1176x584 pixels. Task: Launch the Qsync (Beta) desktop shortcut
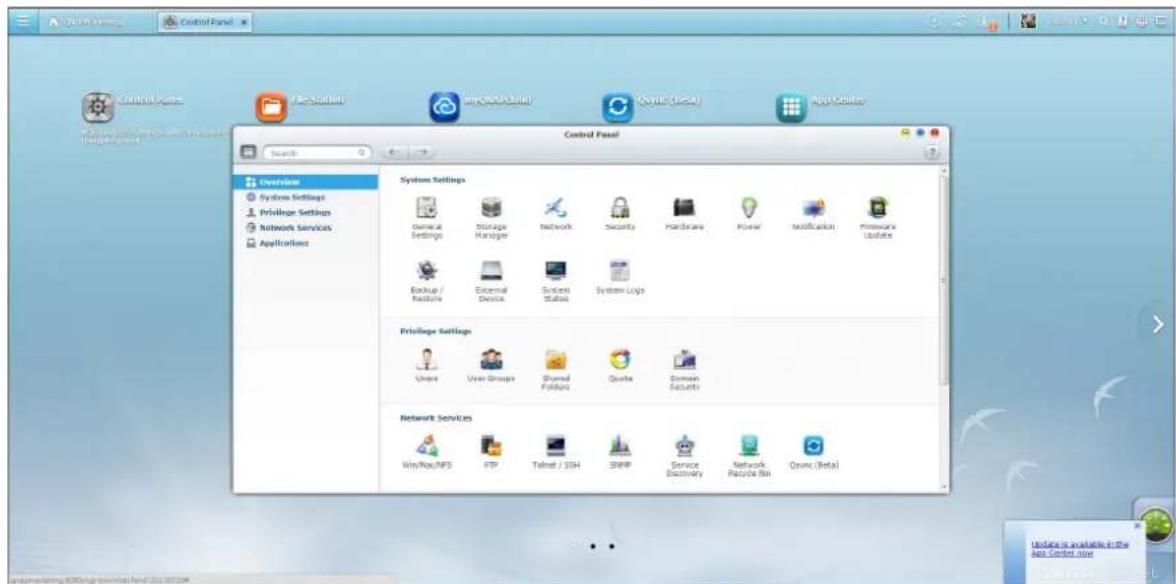[617, 108]
